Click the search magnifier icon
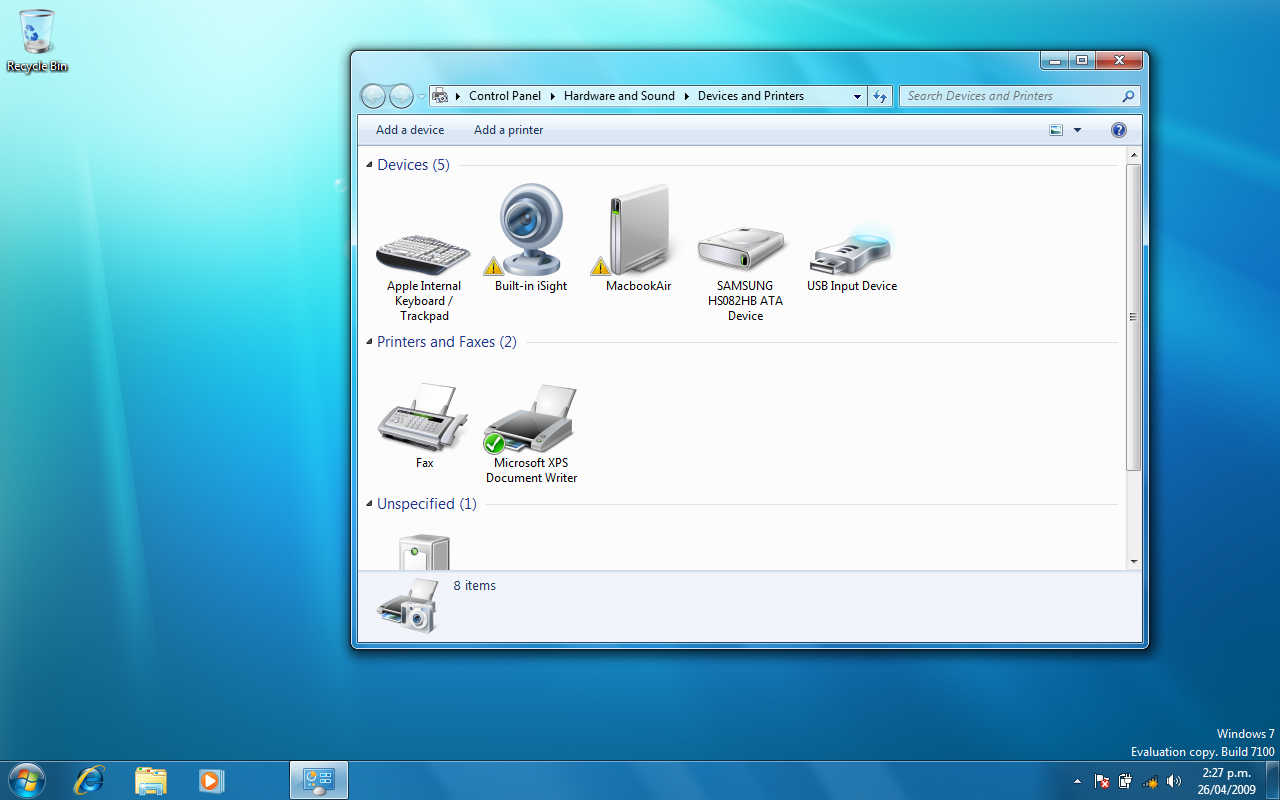Screen dimensions: 1280x800 pos(1128,96)
